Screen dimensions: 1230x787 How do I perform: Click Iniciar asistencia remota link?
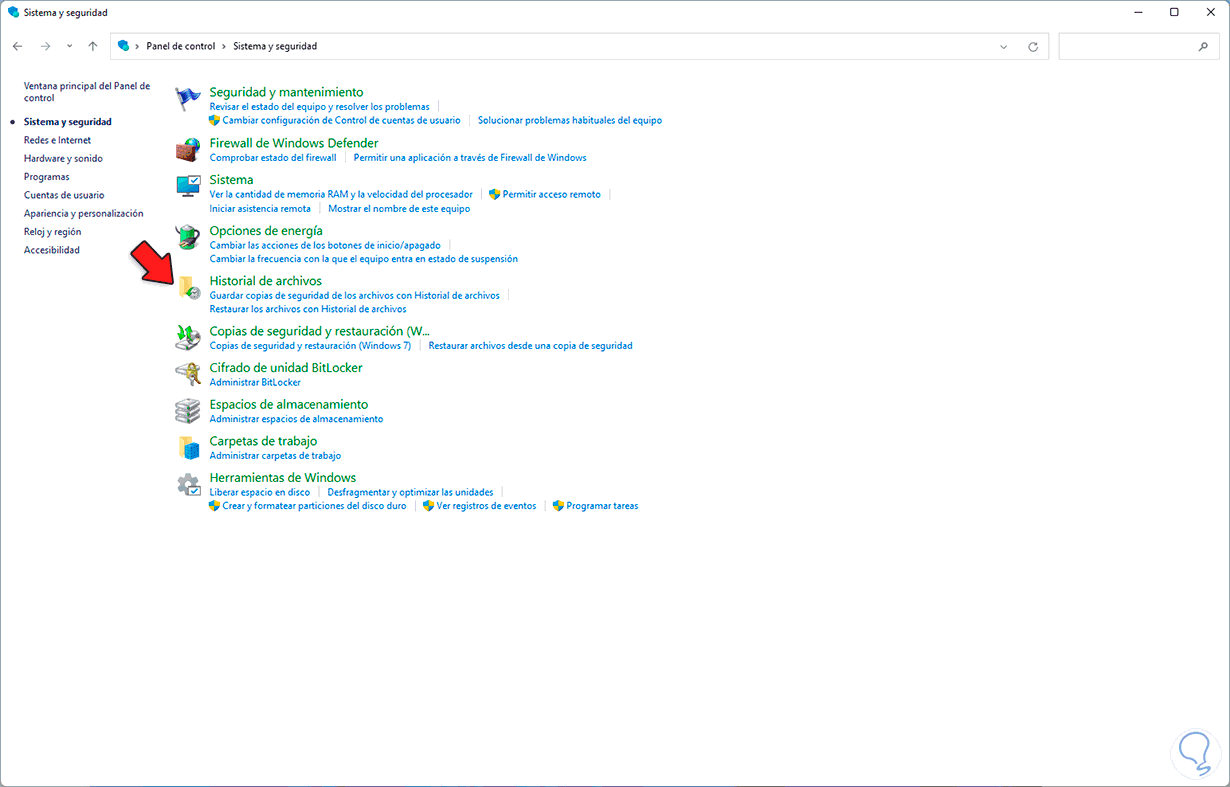[x=260, y=209]
